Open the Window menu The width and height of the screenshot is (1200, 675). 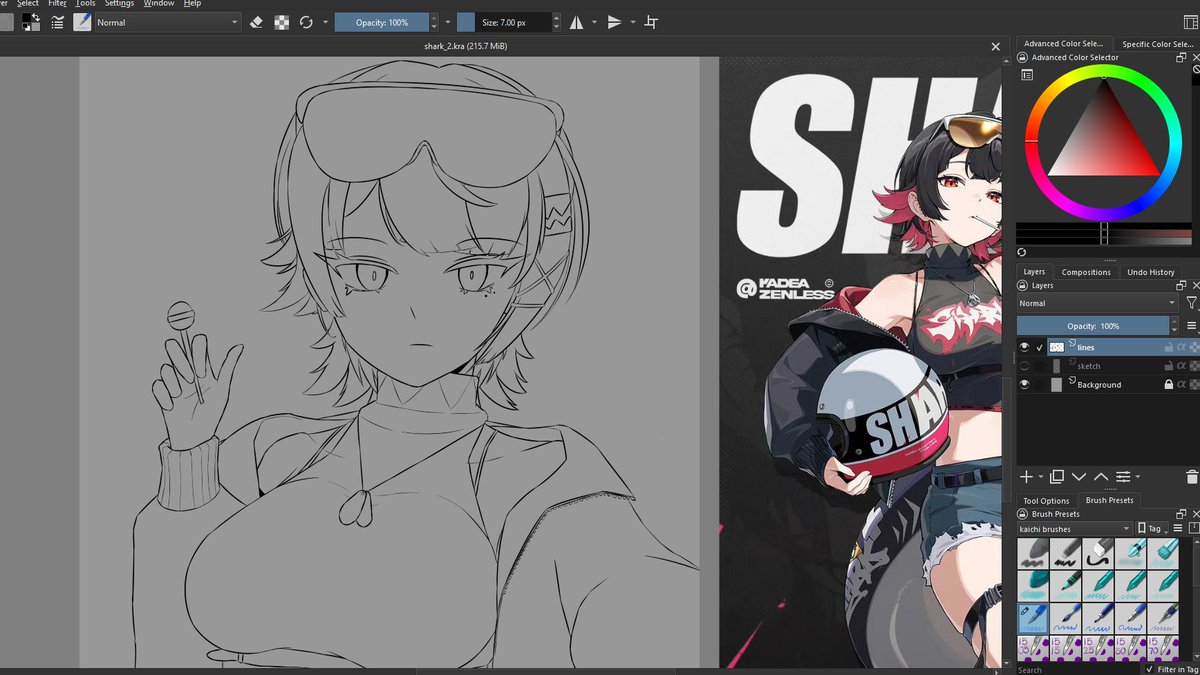159,4
